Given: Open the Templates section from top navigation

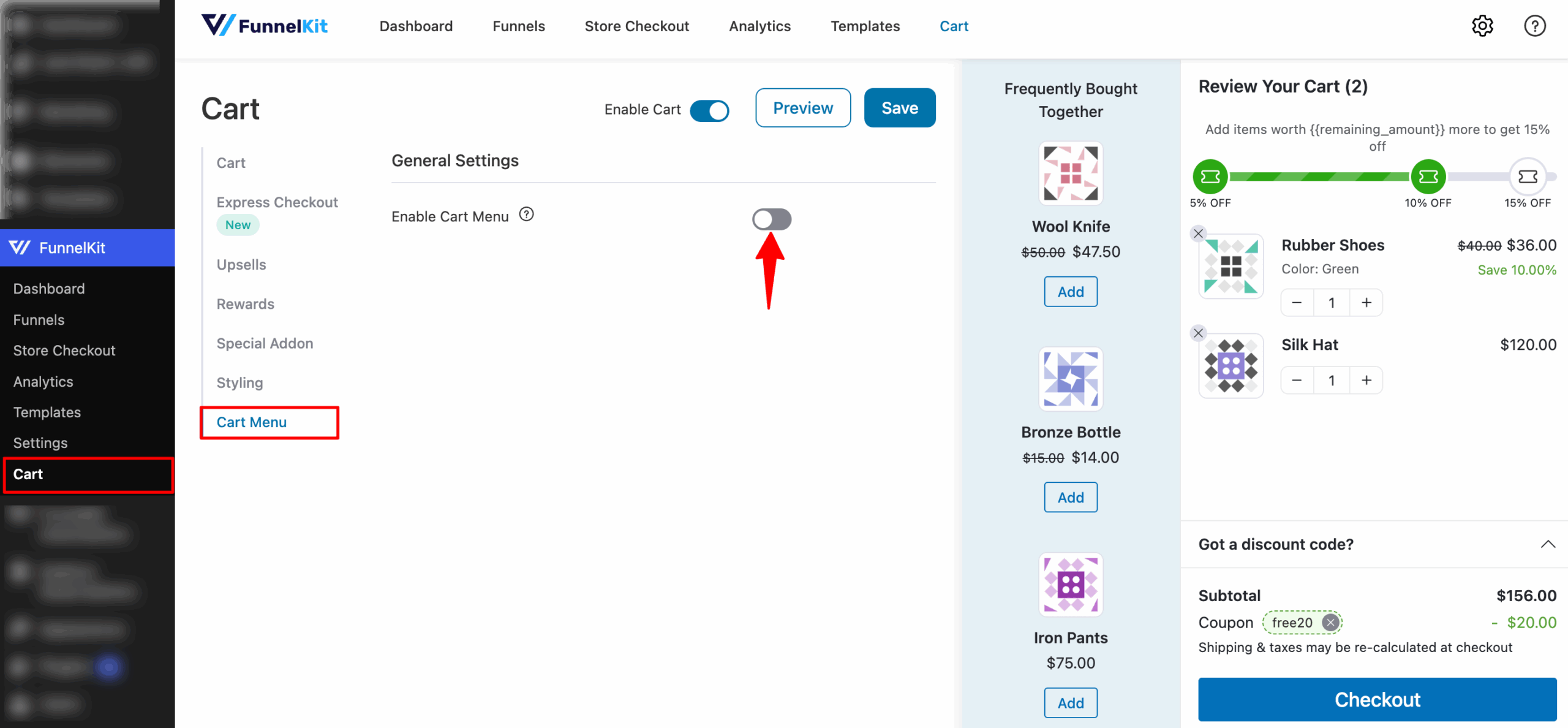Looking at the screenshot, I should click(x=865, y=26).
